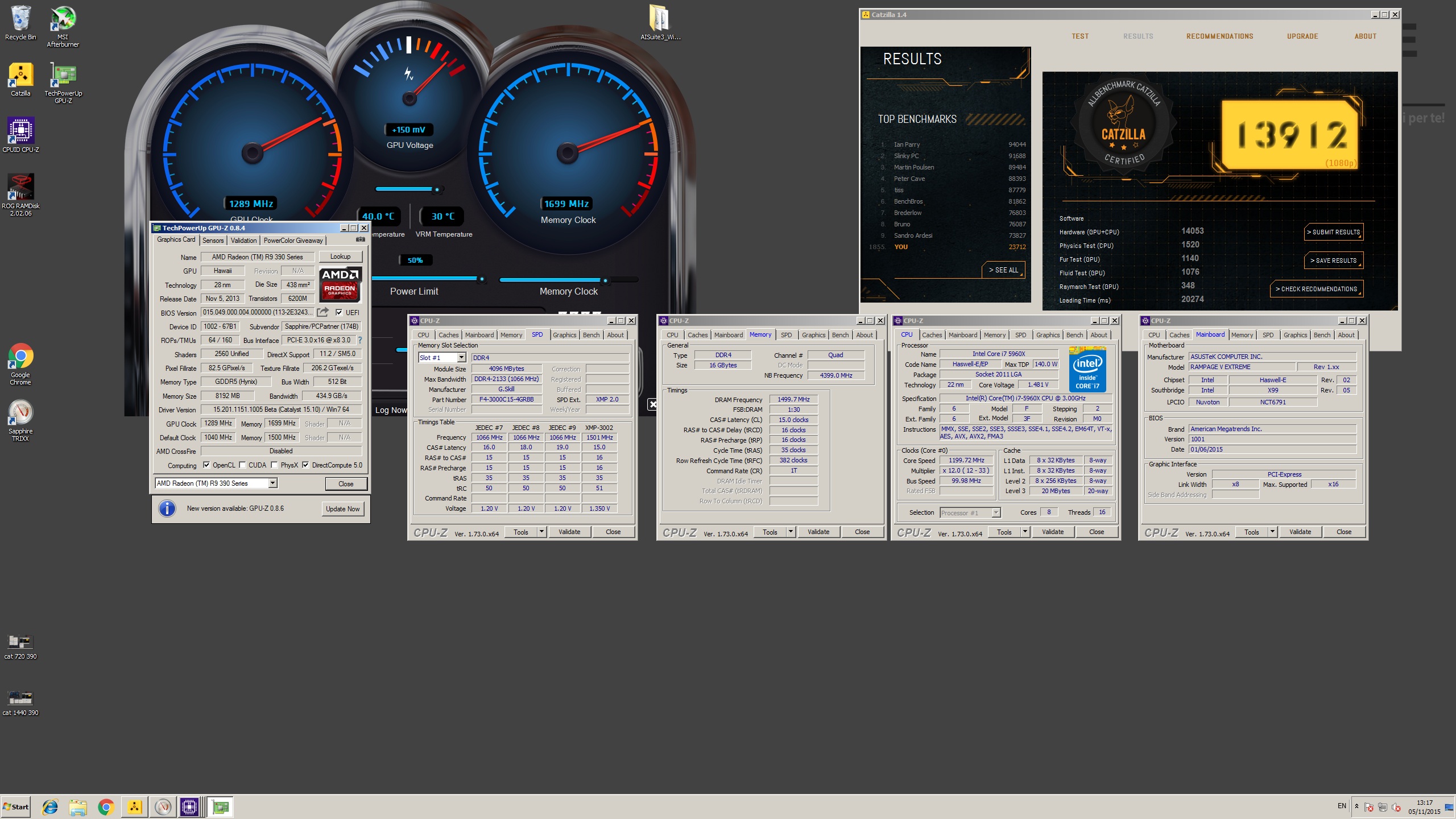Open the Caches tab in CPU-Z SPD window
Screen dimensions: 1456x819
(x=448, y=335)
